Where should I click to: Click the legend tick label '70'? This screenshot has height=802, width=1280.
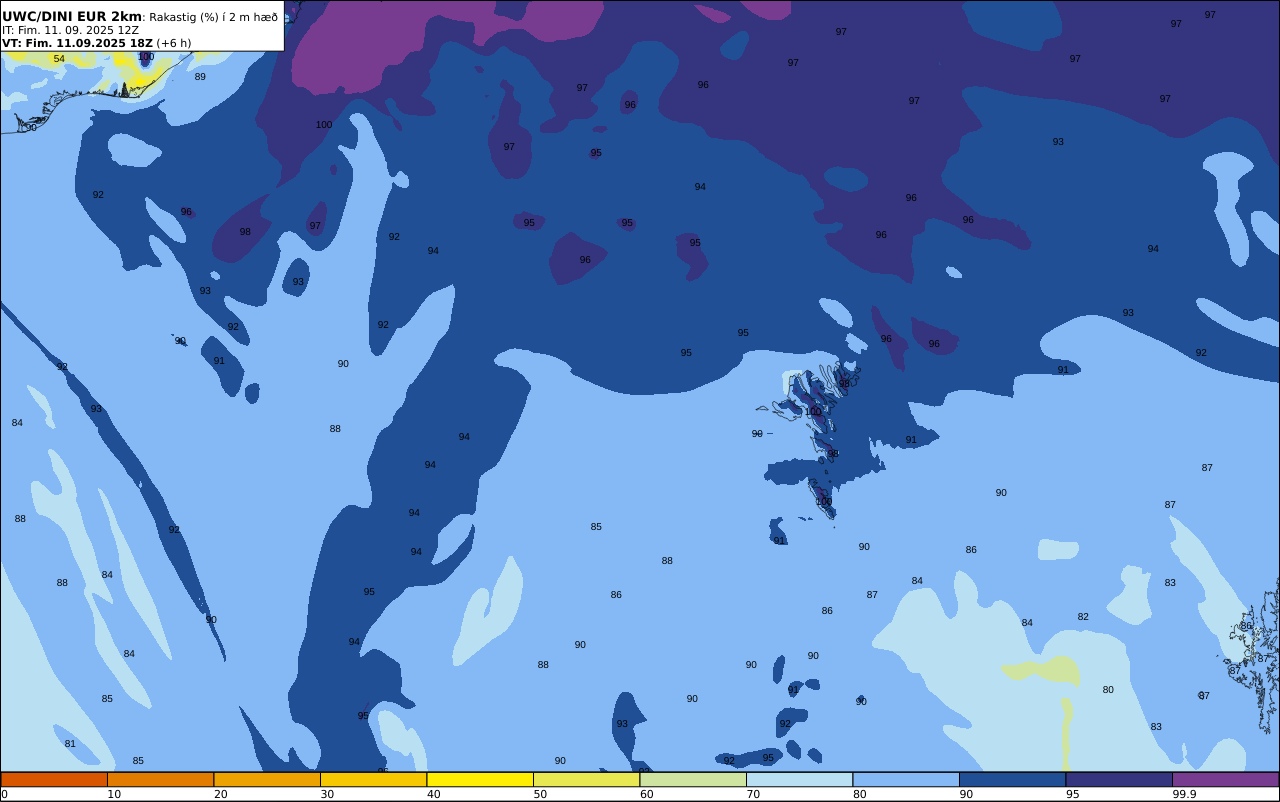click(753, 794)
